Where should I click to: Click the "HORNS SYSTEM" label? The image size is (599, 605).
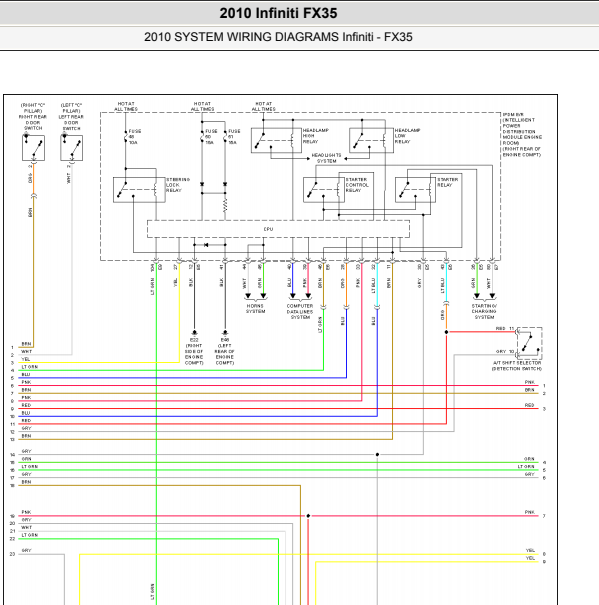point(255,309)
